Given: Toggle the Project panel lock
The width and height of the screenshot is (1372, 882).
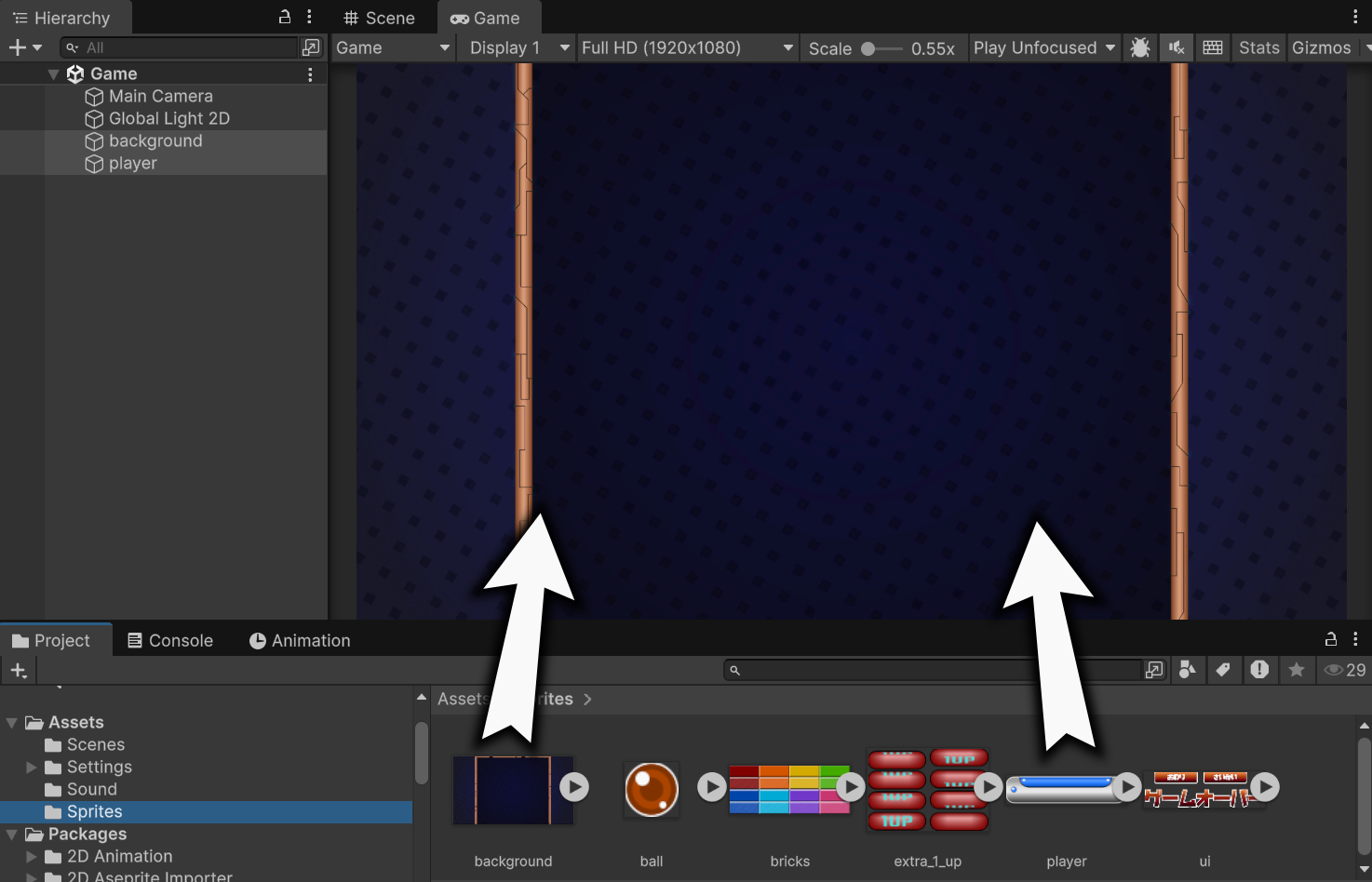Looking at the screenshot, I should 1331,639.
